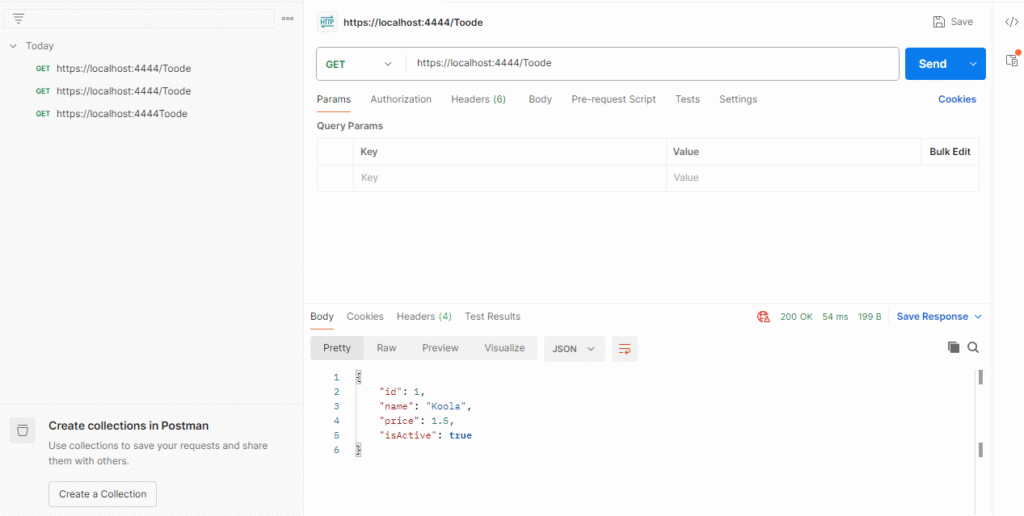Click the filter icon in history sidebar
The width and height of the screenshot is (1024, 516).
pos(18,19)
